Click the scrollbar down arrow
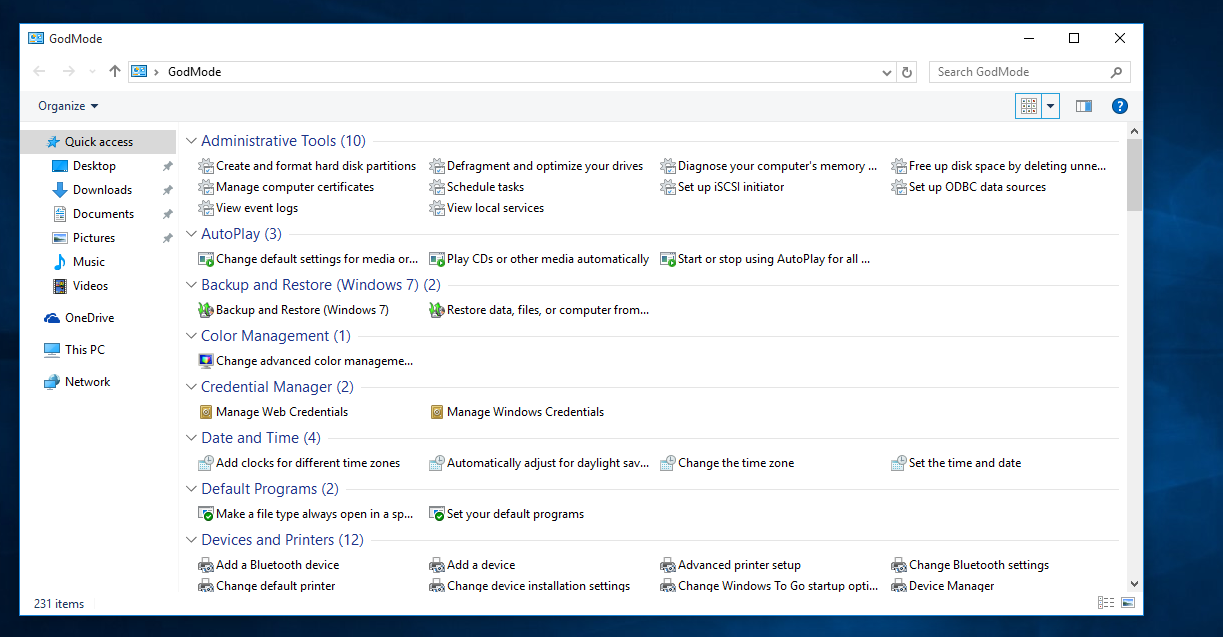 pyautogui.click(x=1134, y=584)
